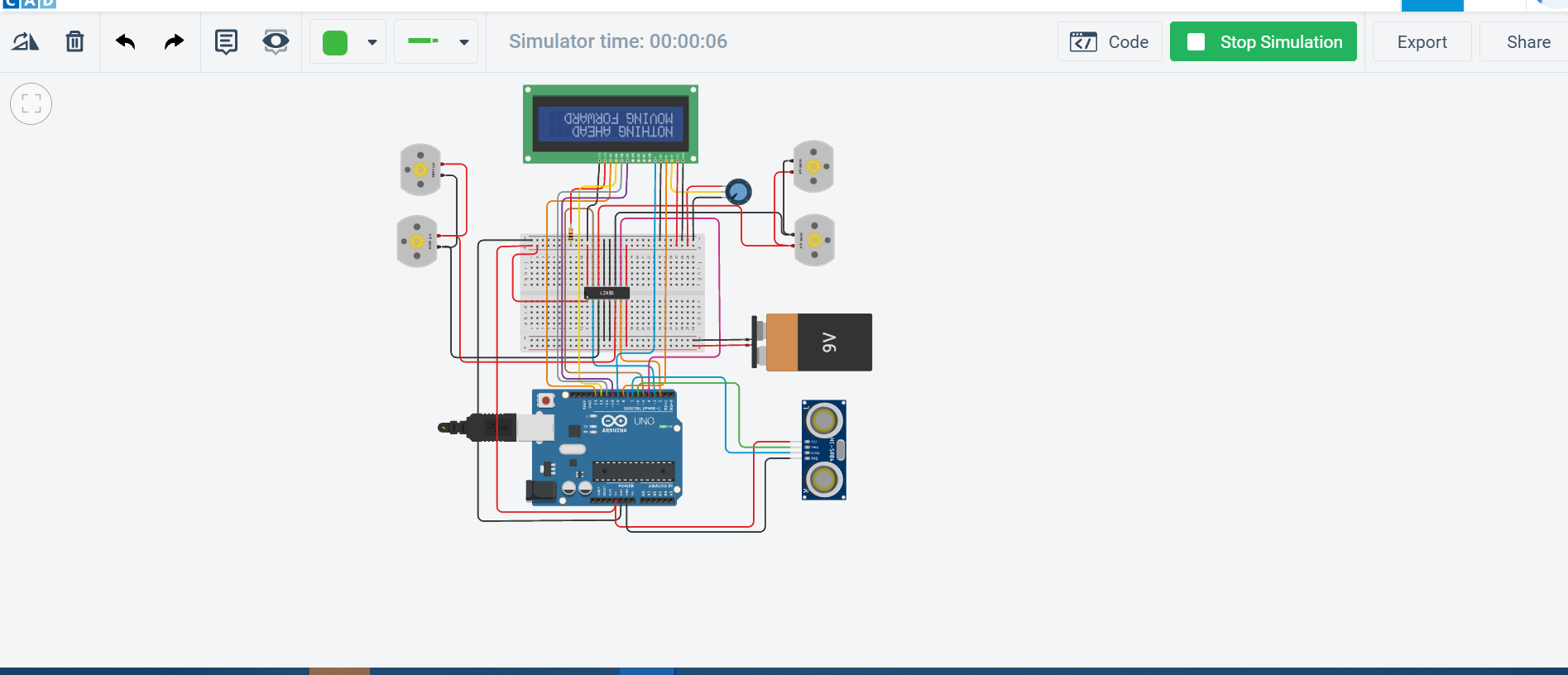Select the lower right DC motor
This screenshot has width=1568, height=675.
(x=814, y=240)
